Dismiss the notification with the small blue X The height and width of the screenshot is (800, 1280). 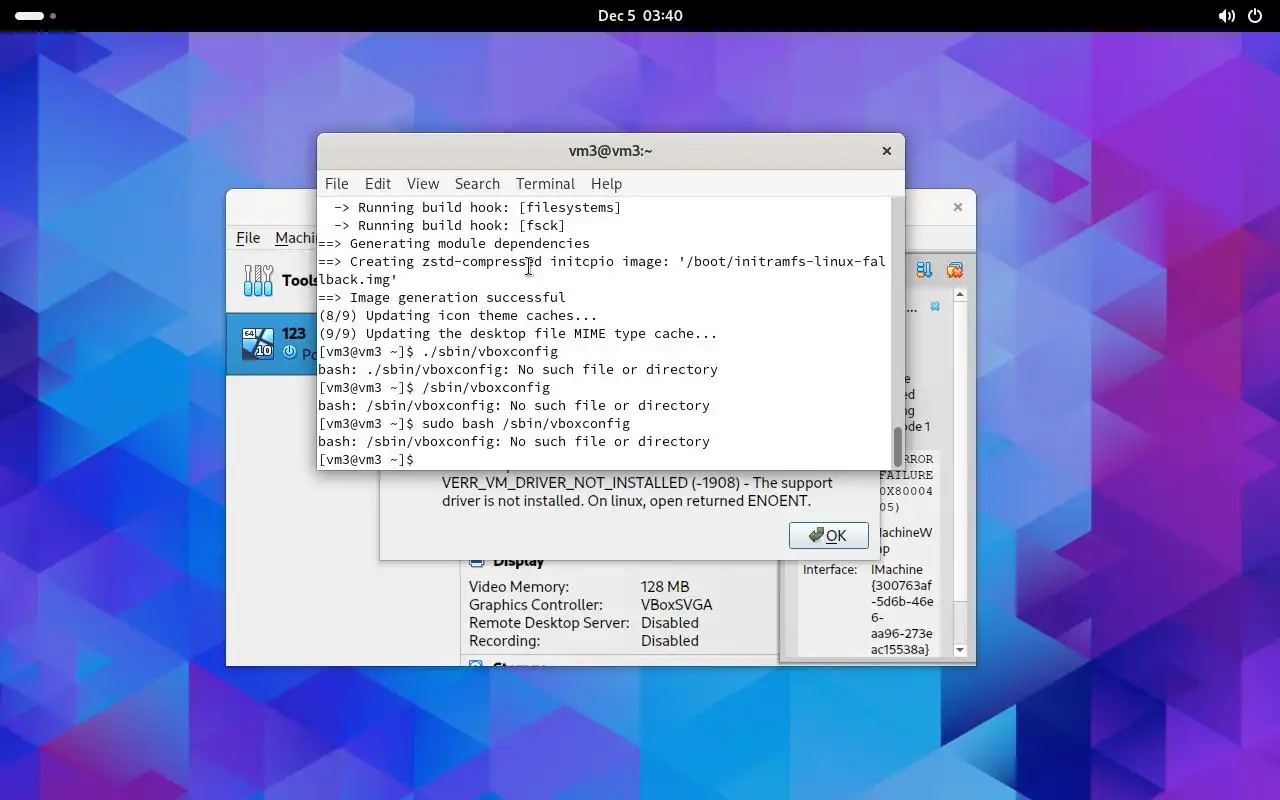click(x=935, y=306)
